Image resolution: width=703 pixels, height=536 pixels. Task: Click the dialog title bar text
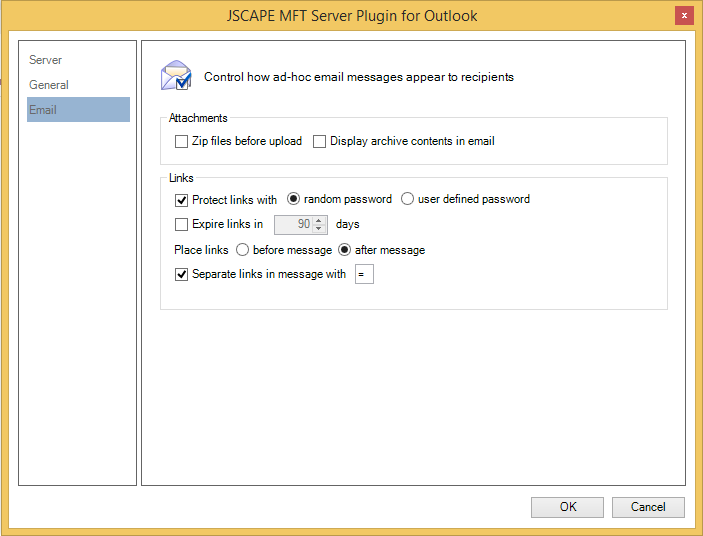352,16
